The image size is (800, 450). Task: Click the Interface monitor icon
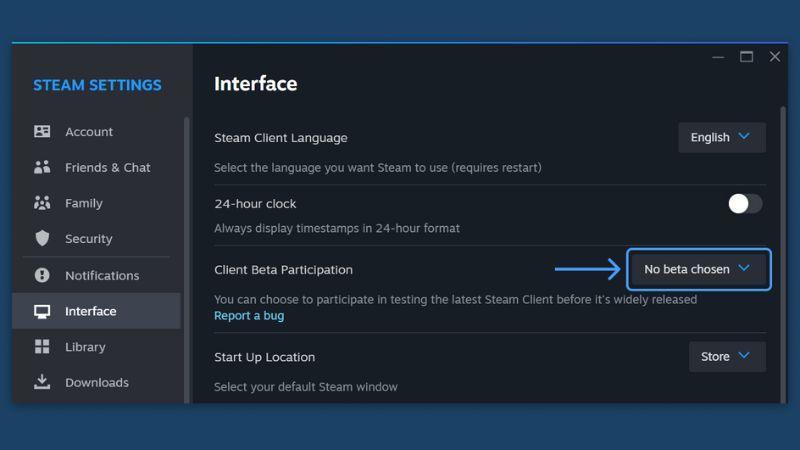point(42,311)
